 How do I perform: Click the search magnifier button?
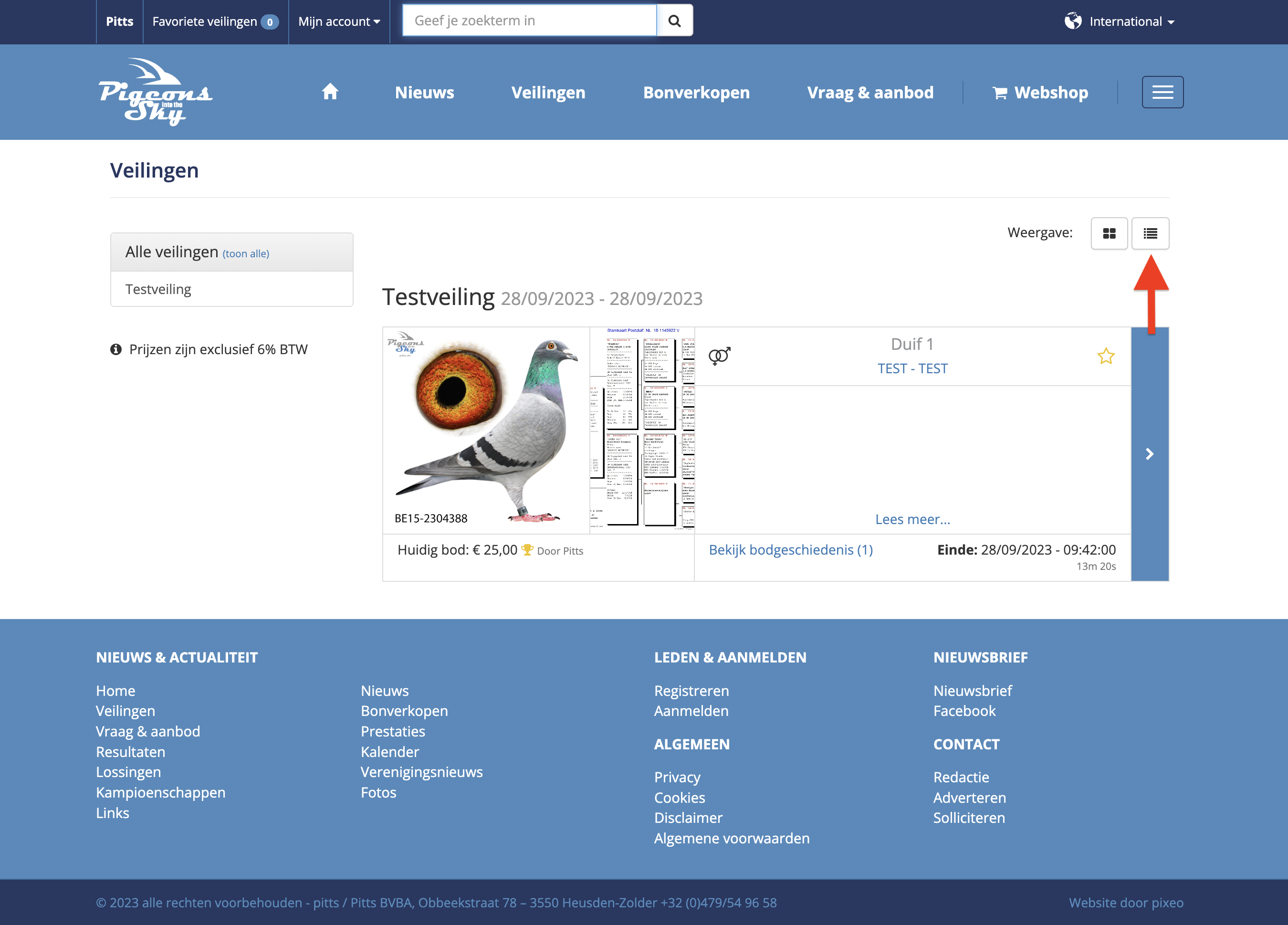(674, 21)
